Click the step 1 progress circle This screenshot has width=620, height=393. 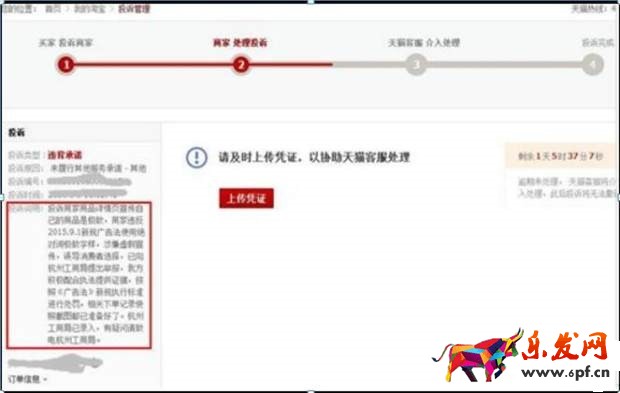coord(66,64)
